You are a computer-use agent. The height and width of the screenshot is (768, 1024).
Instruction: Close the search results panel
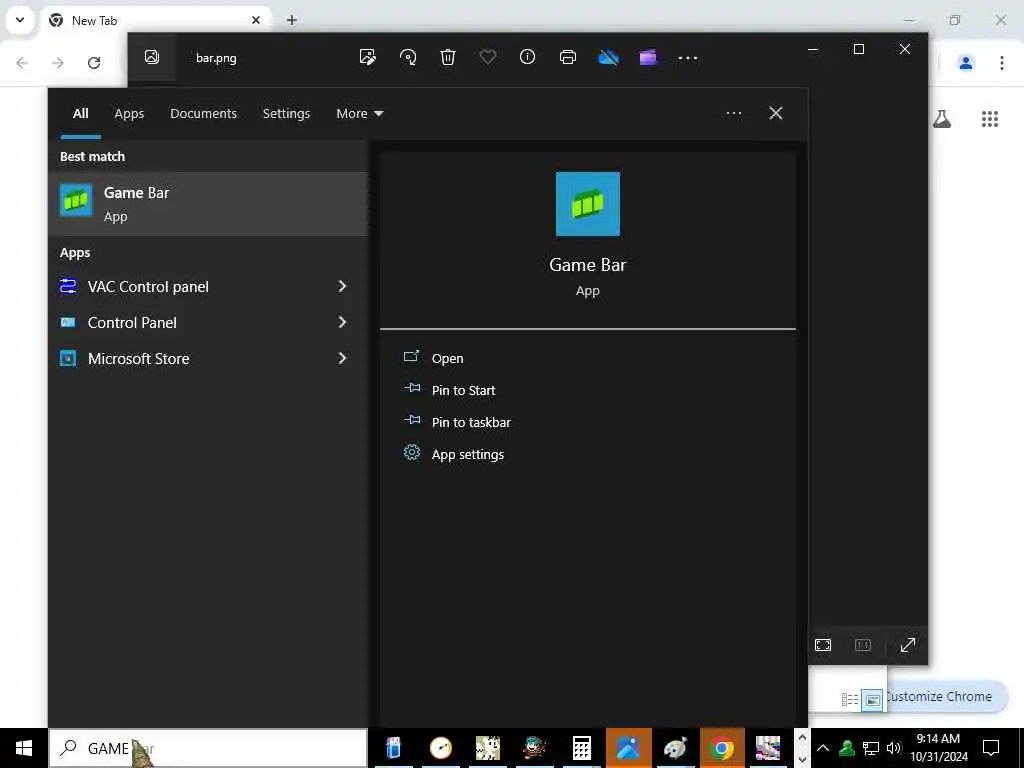coord(775,113)
